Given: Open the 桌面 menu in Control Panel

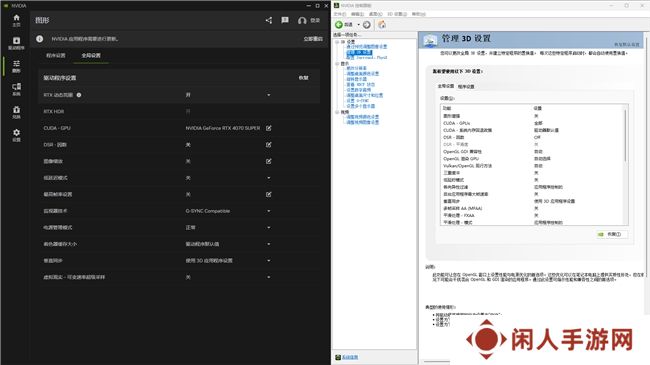Looking at the screenshot, I should [x=376, y=14].
